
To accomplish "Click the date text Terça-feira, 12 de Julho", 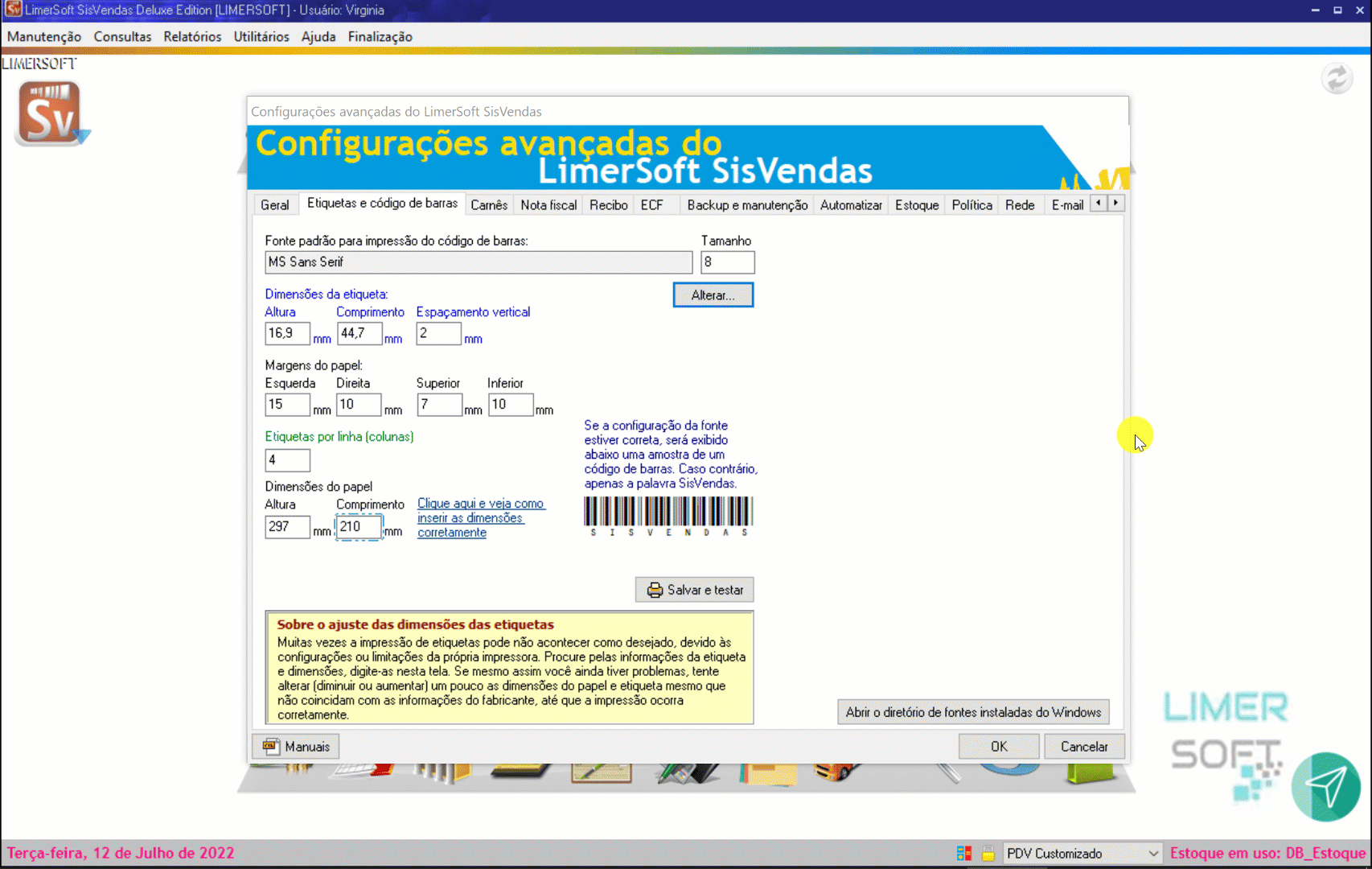I will (x=121, y=853).
